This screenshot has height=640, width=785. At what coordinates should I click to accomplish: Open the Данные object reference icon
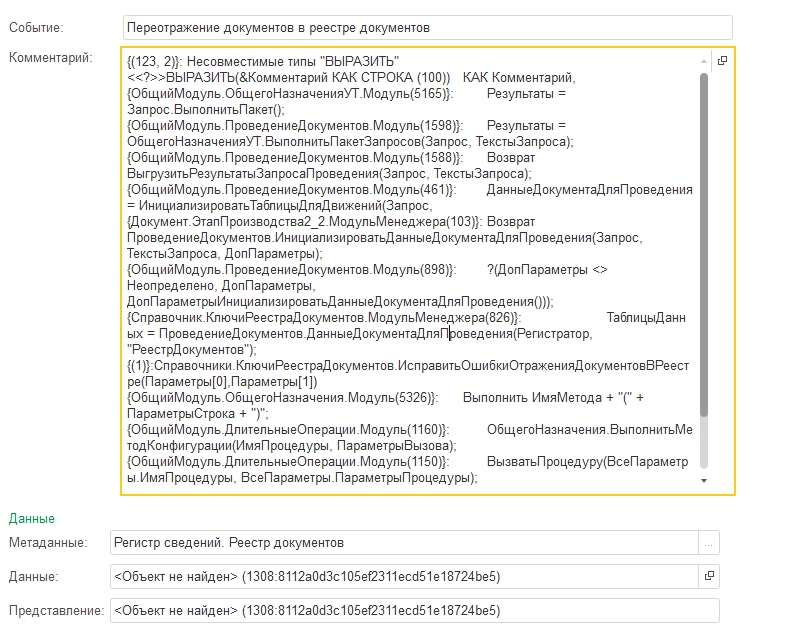pos(709,577)
